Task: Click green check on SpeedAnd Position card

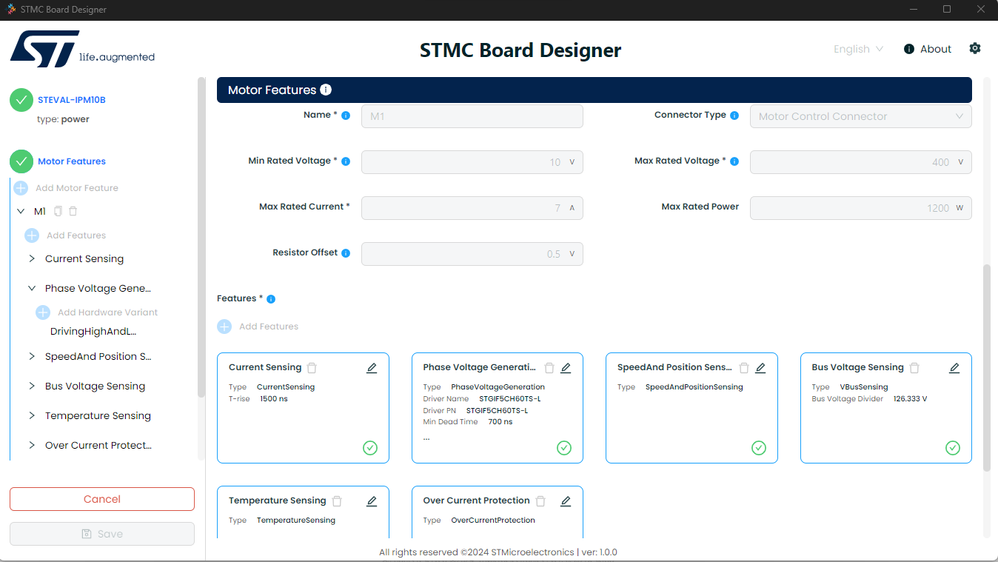Action: point(759,448)
